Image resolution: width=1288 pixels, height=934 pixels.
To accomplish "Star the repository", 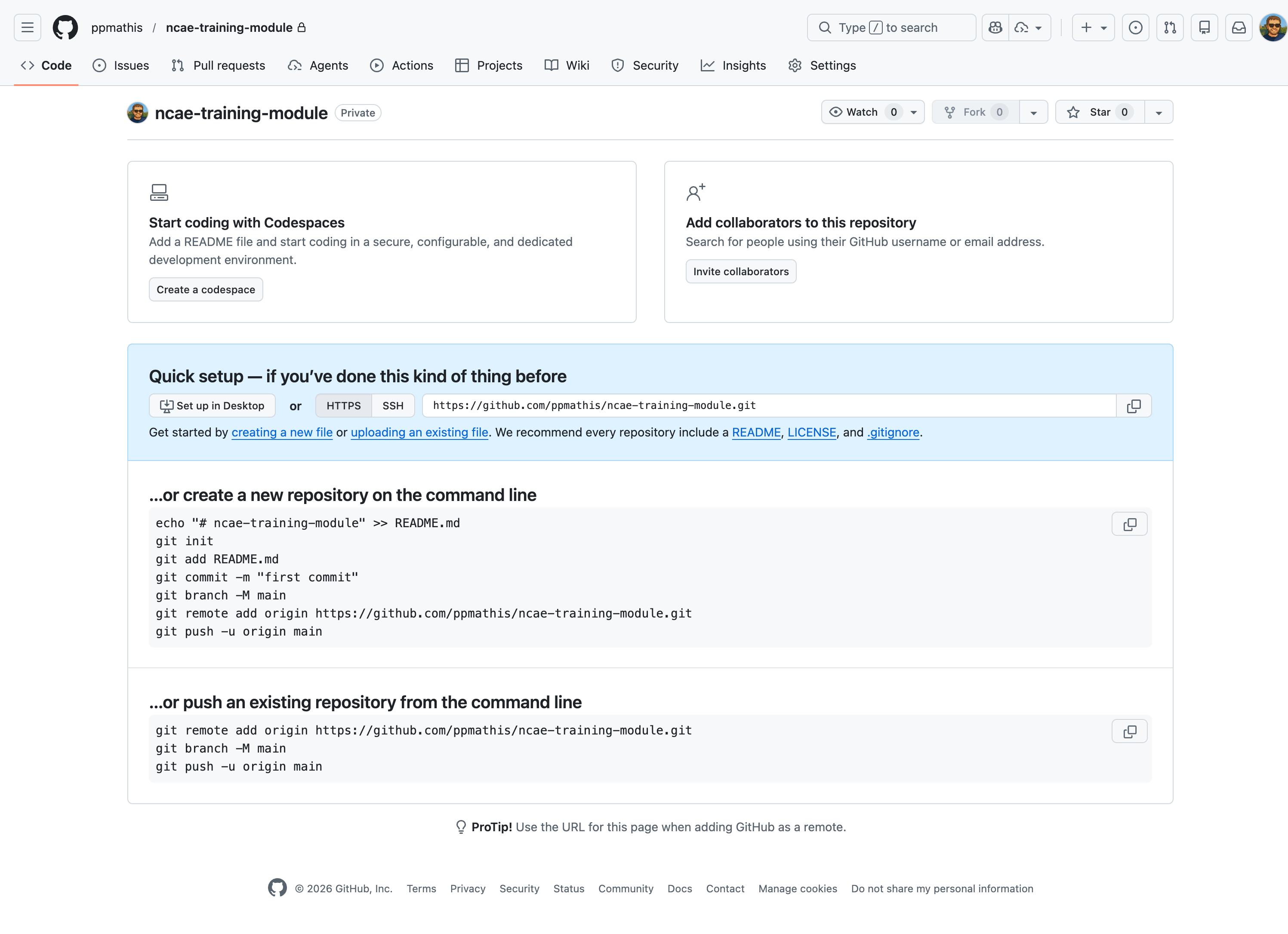I will click(1100, 112).
